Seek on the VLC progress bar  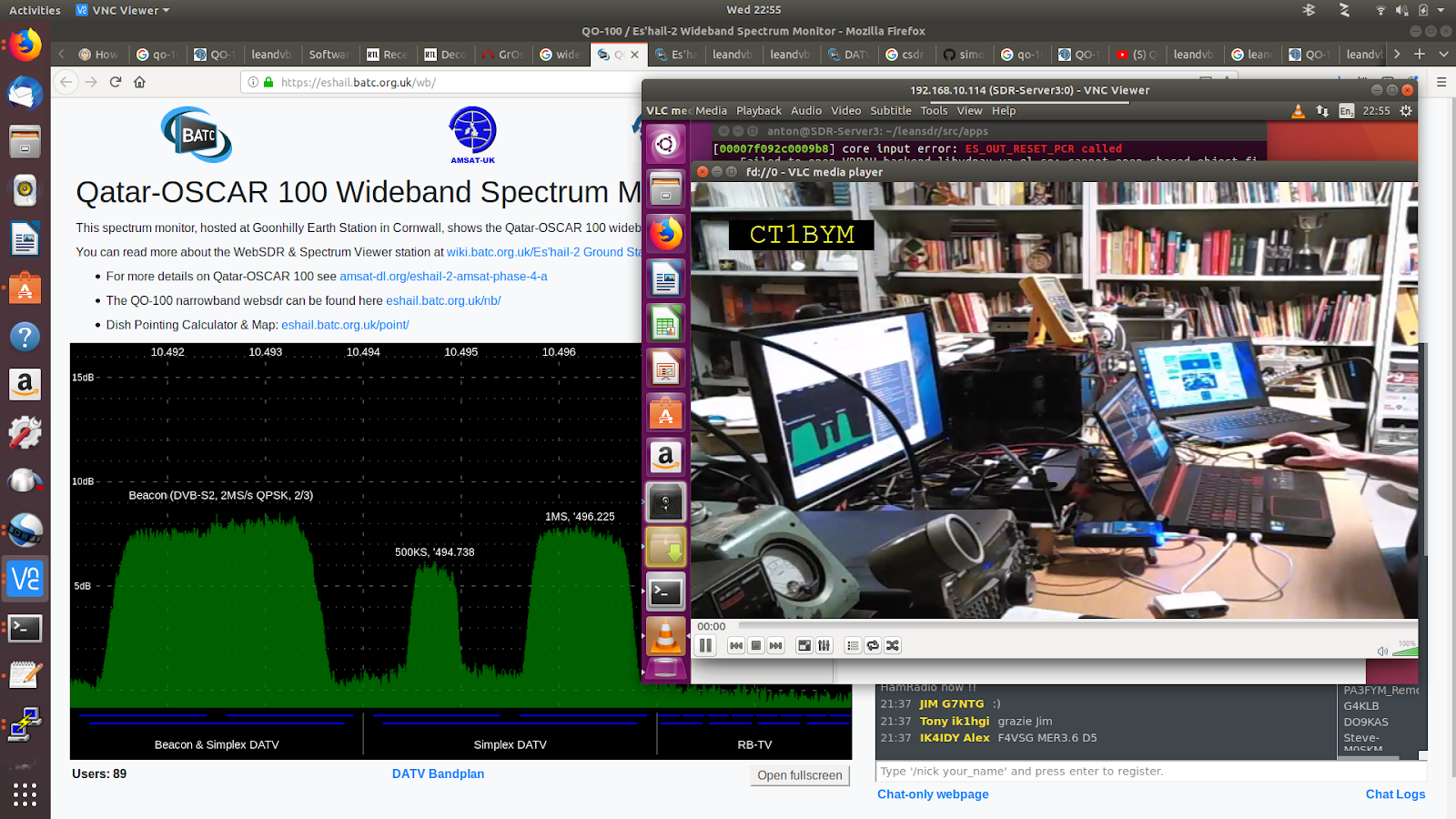(x=1077, y=626)
